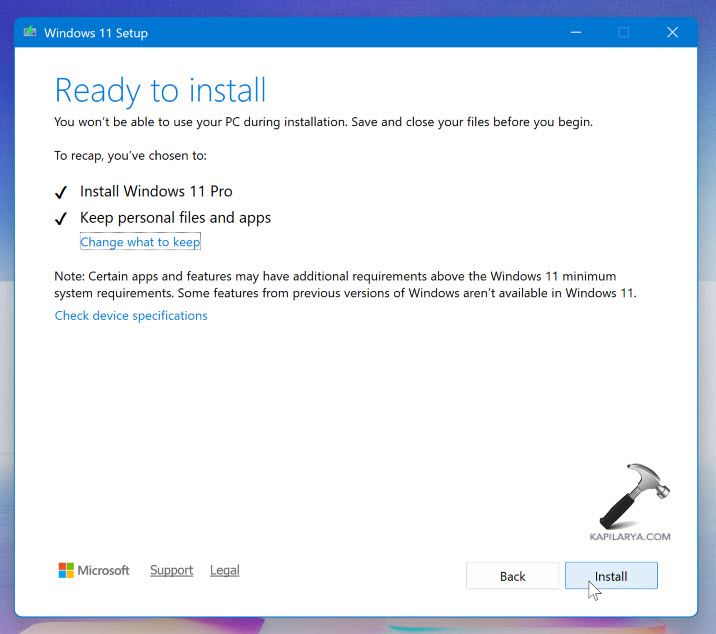
Task: Open Check device specifications link
Action: 131,316
